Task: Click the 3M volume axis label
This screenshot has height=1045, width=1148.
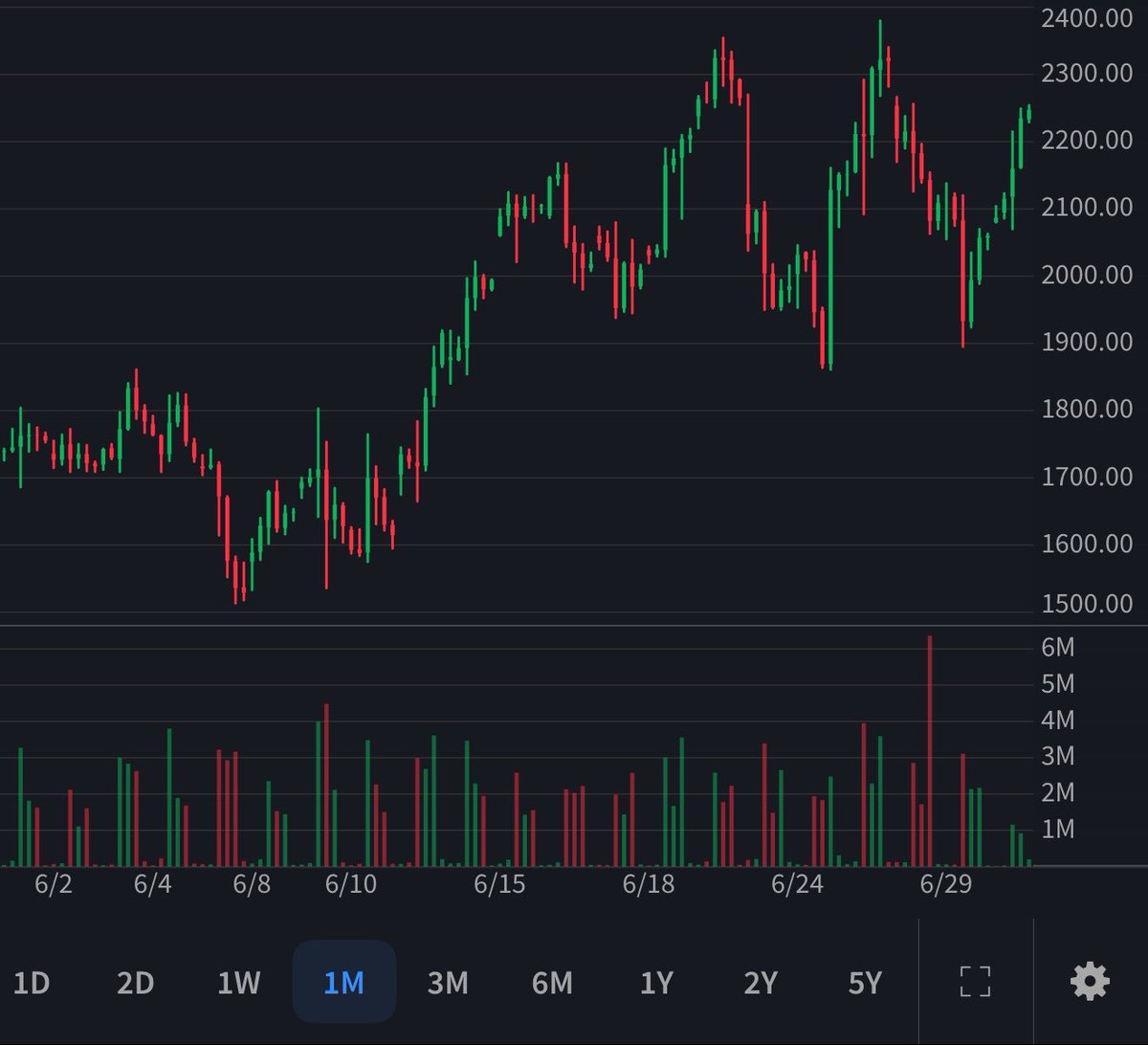Action: pyautogui.click(x=1058, y=756)
